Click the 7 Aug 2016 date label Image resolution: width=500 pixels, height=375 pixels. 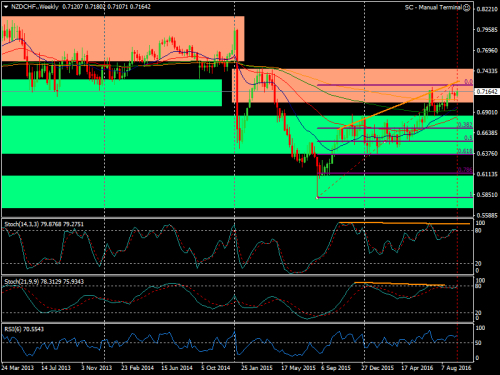pyautogui.click(x=456, y=368)
